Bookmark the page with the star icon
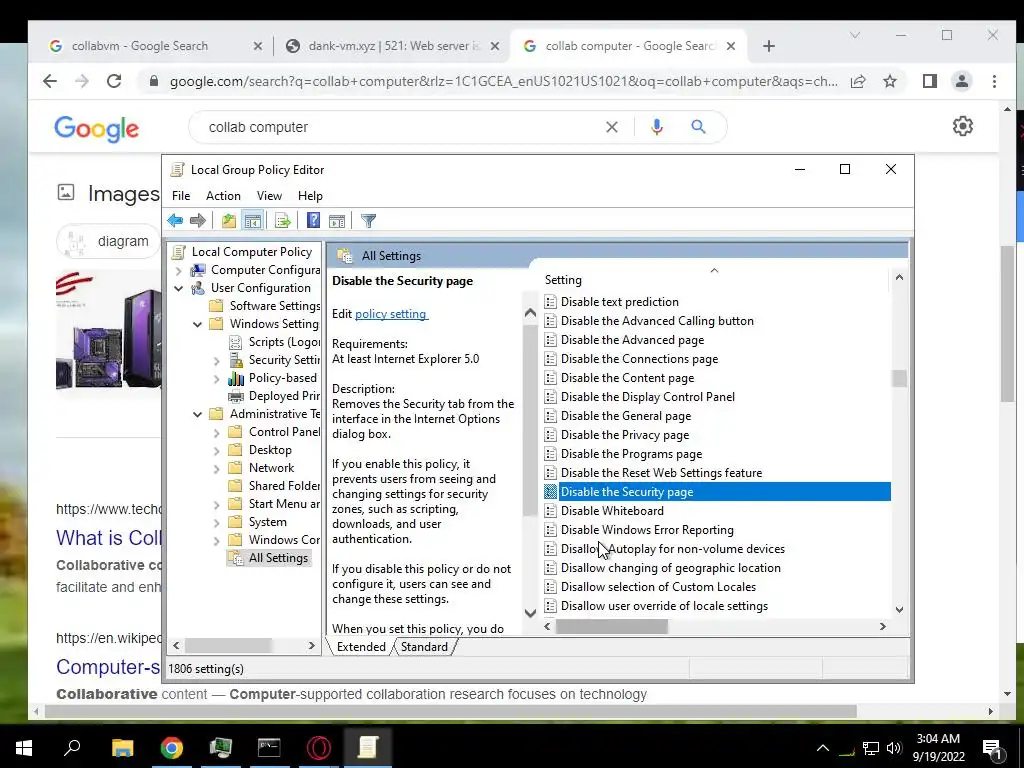 [890, 81]
